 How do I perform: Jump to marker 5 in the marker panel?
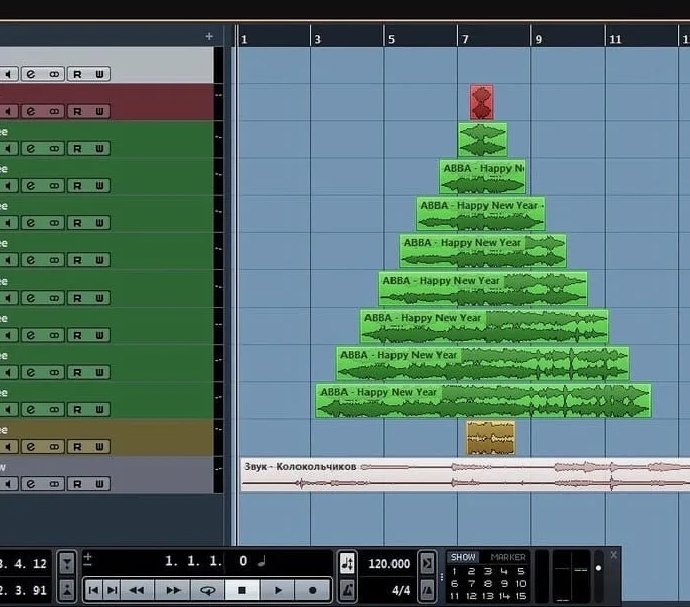click(x=521, y=571)
